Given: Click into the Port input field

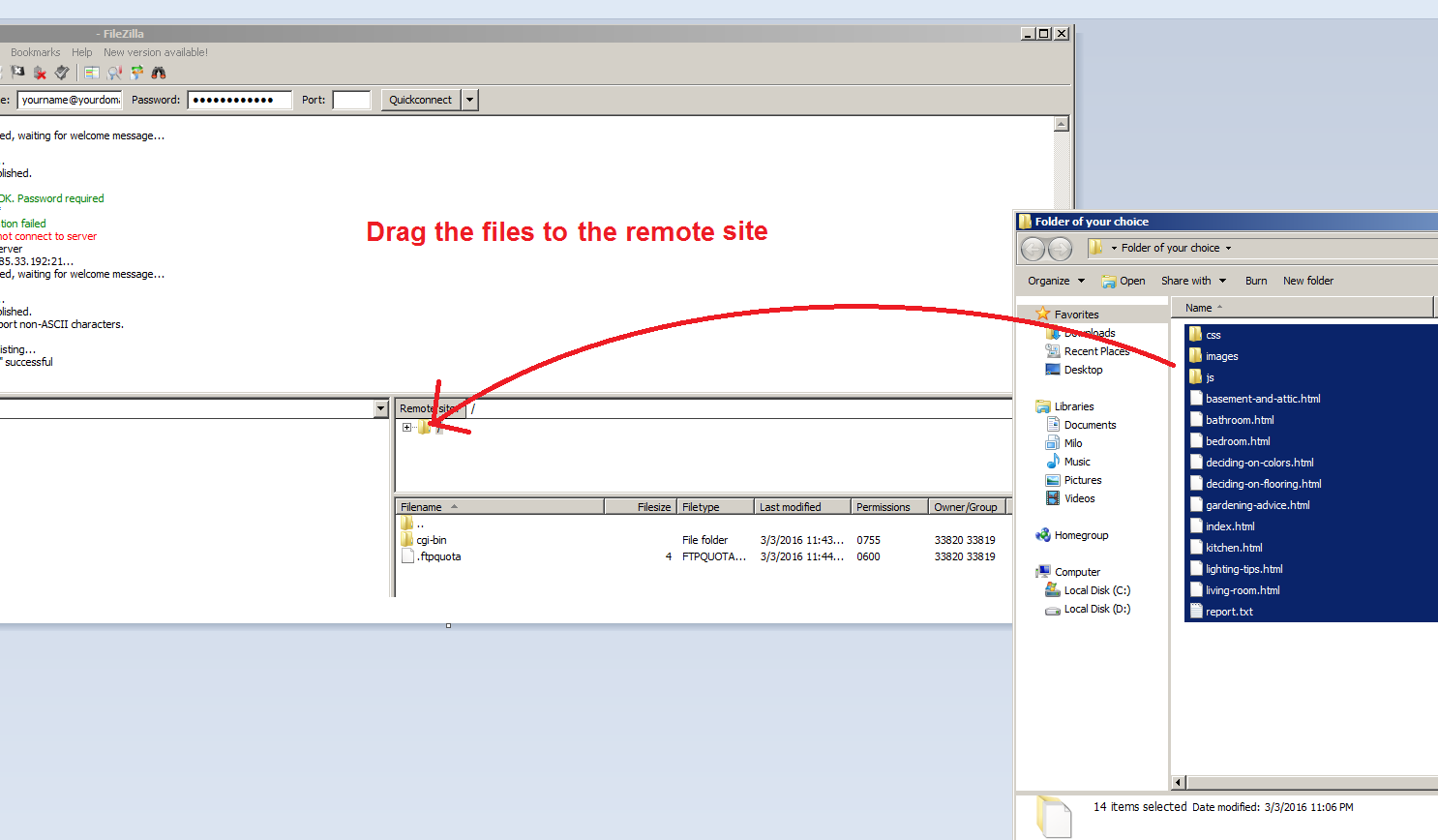Looking at the screenshot, I should tap(351, 100).
